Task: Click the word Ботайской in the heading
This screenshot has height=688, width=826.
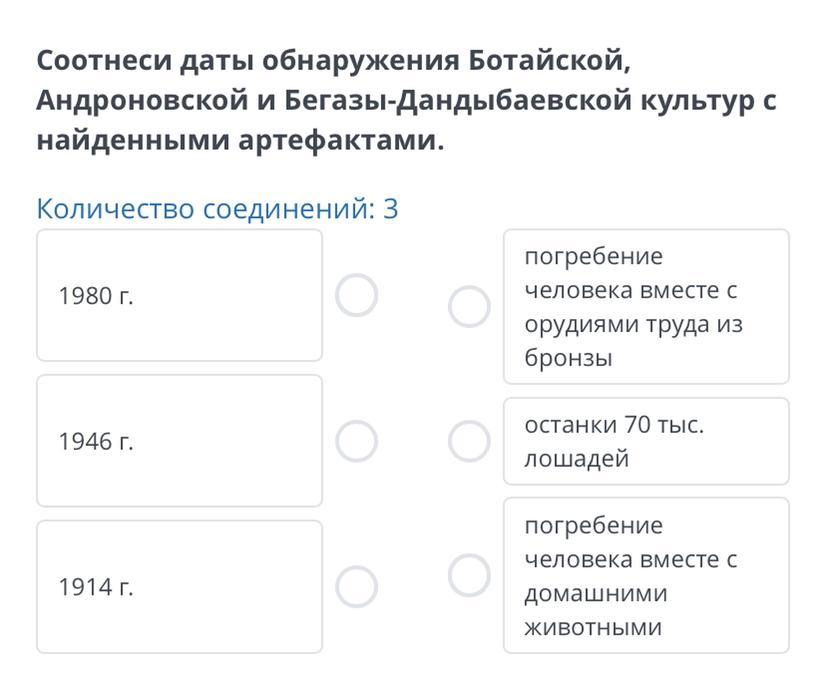Action: click(550, 61)
